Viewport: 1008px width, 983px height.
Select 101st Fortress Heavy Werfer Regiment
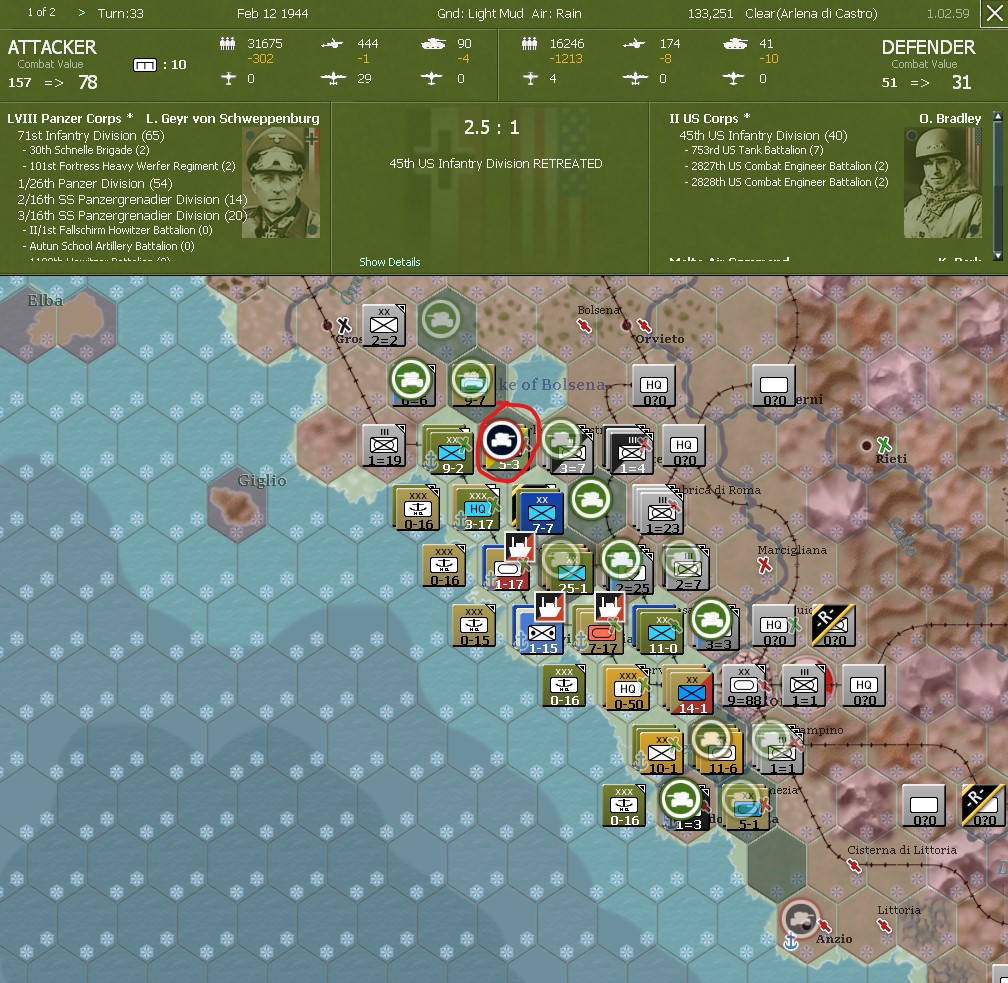point(130,166)
